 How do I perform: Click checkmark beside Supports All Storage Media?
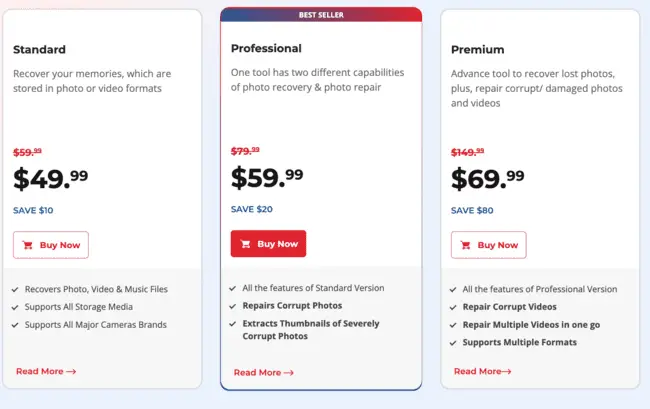tap(15, 307)
